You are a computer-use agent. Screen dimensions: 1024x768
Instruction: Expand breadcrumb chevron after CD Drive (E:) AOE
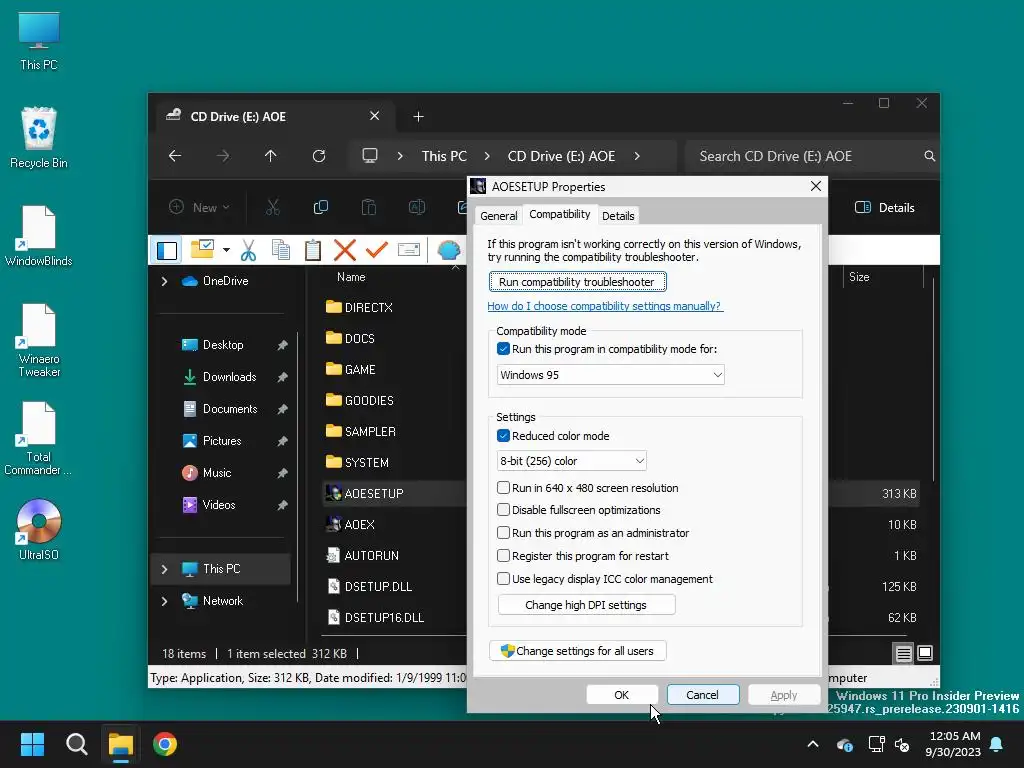[x=637, y=156]
